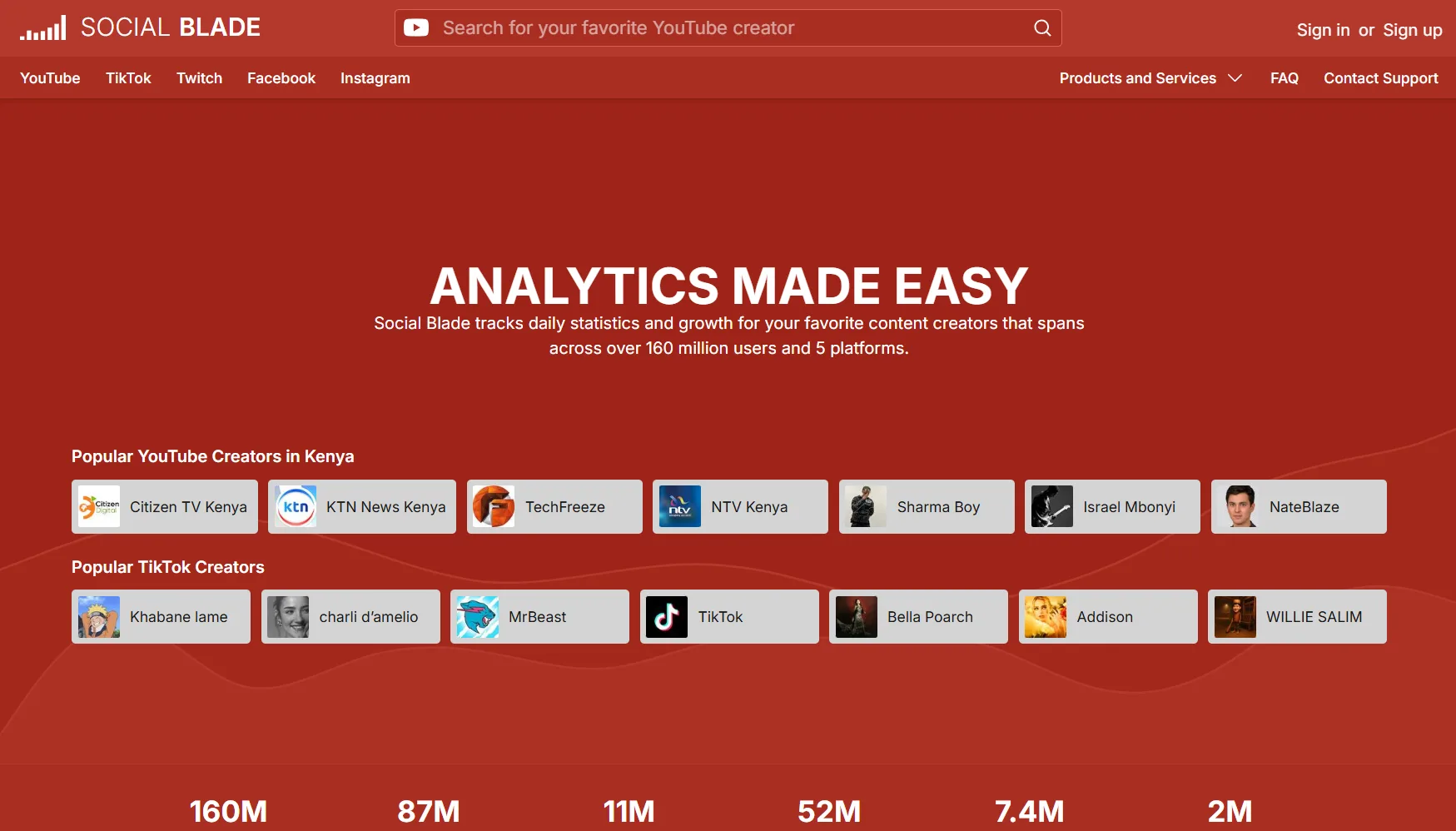Click Popular TikTok Creators heading
The height and width of the screenshot is (831, 1456).
coord(167,567)
